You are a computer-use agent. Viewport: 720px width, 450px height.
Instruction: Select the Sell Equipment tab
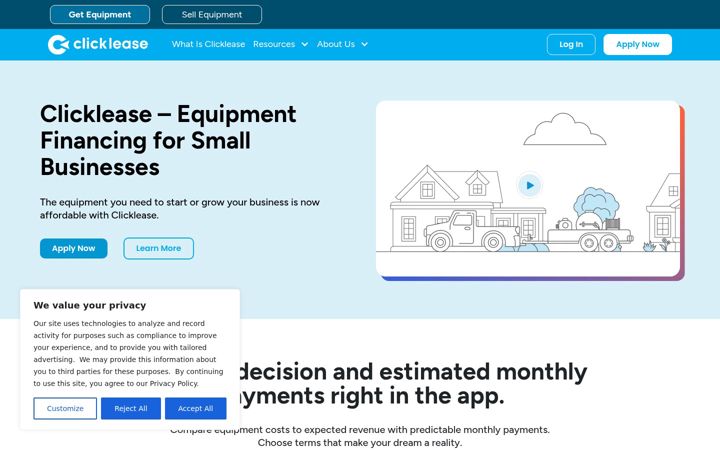click(212, 15)
